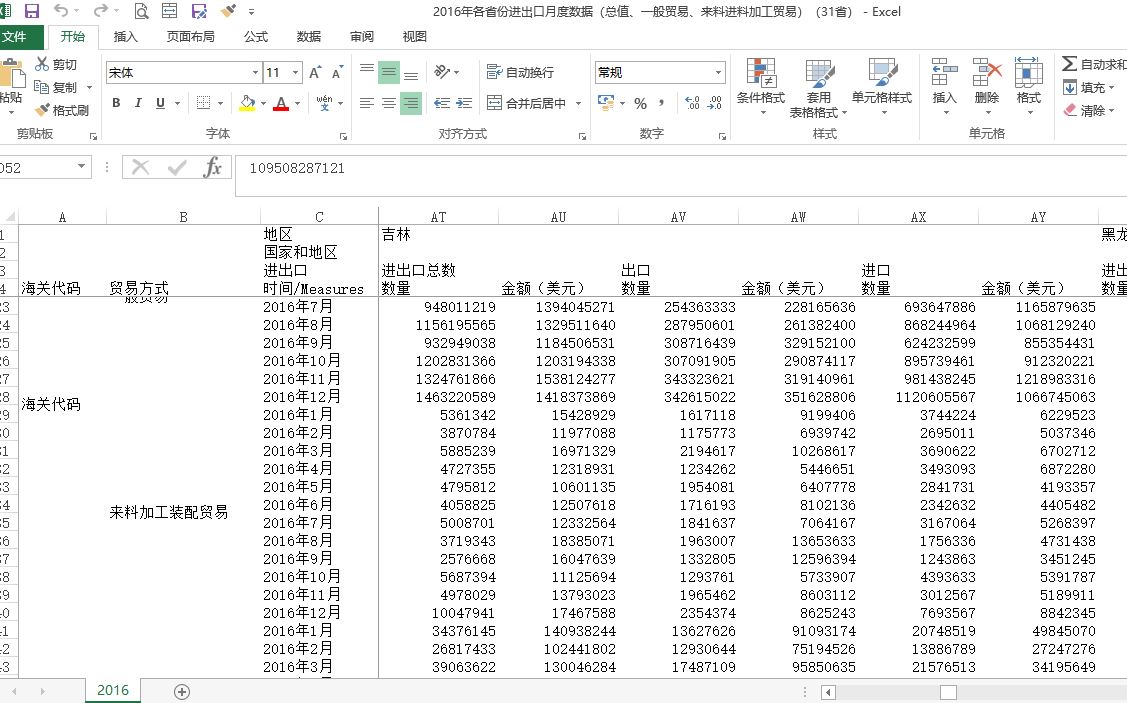This screenshot has height=703, width=1127.
Task: Click the Save icon in quick access toolbar
Action: tap(31, 12)
